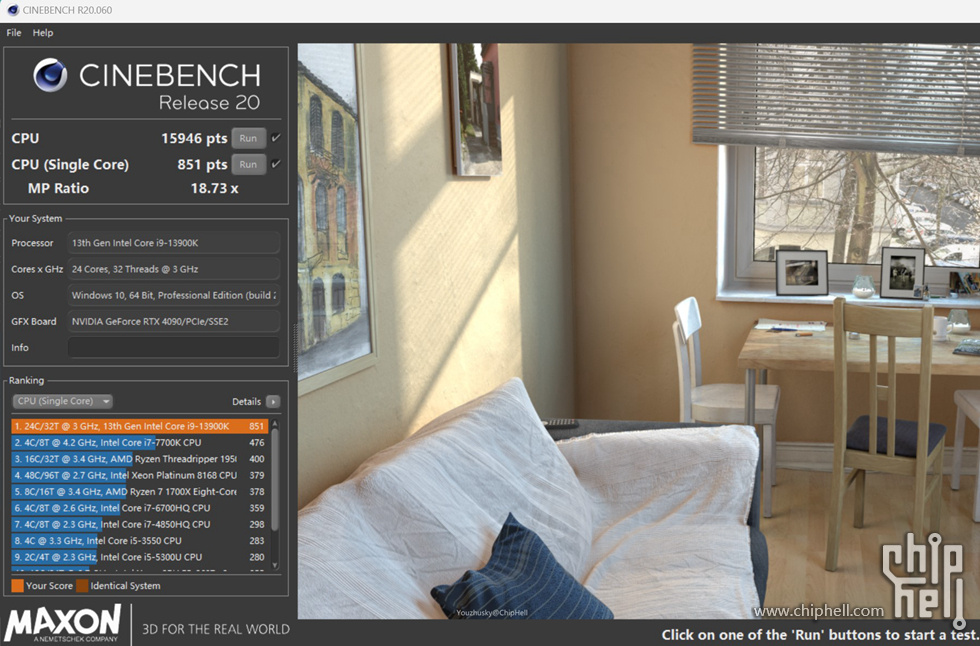This screenshot has width=980, height=646.
Task: Click the ranking list scrollbar thumb
Action: (274, 480)
